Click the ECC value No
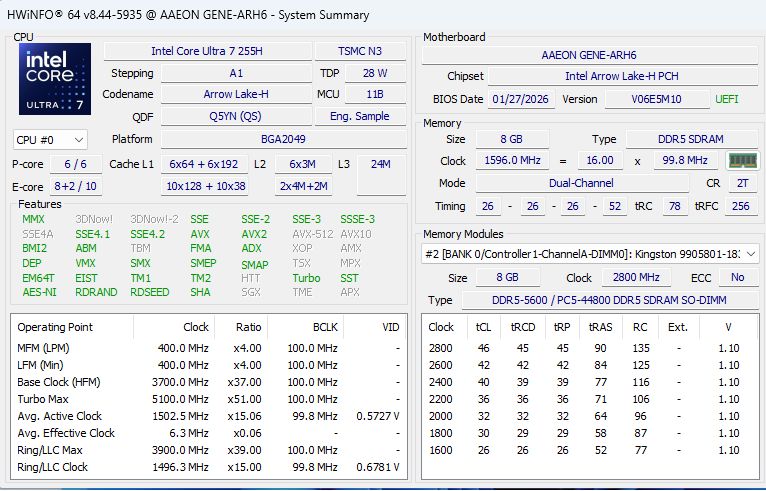This screenshot has width=766, height=491. tap(738, 278)
